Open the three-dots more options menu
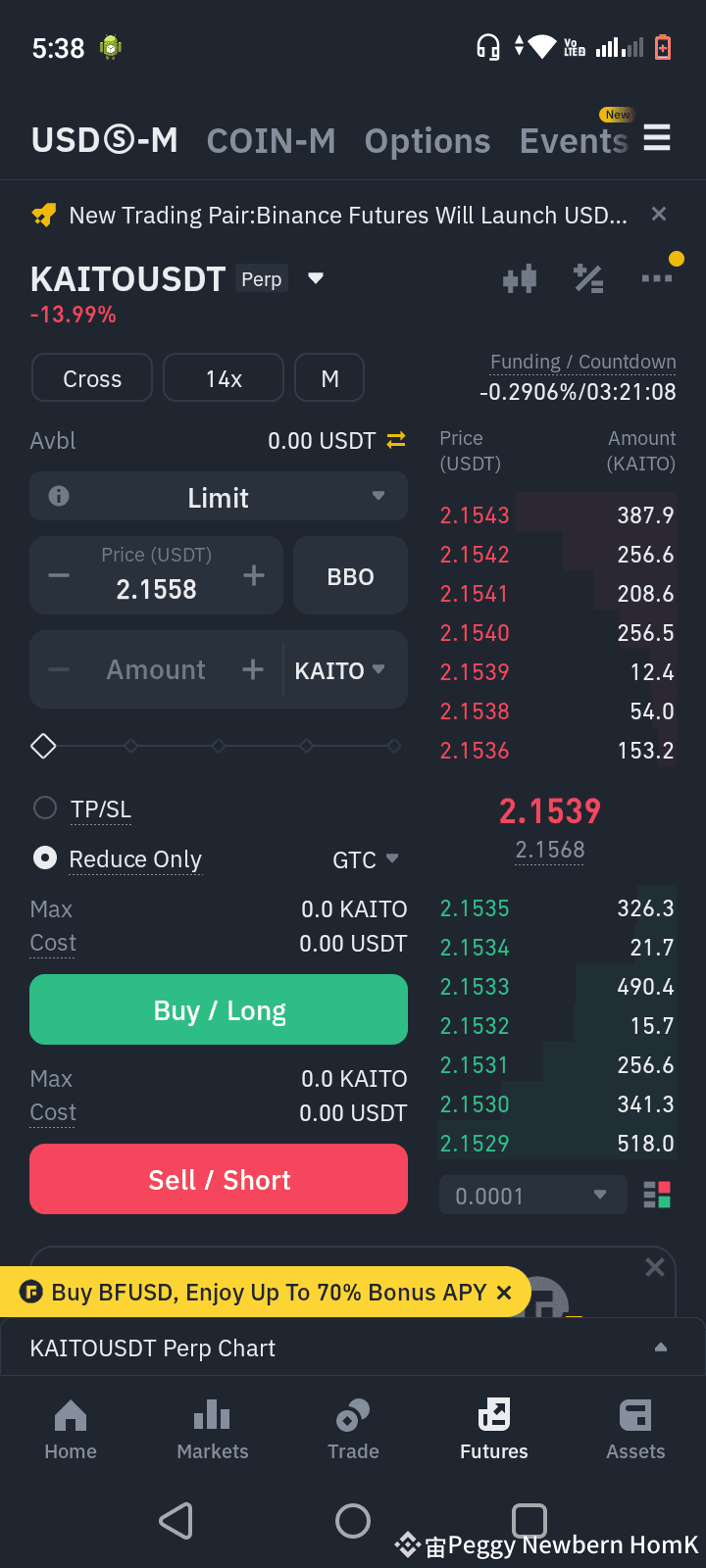706x1568 pixels. [x=656, y=279]
